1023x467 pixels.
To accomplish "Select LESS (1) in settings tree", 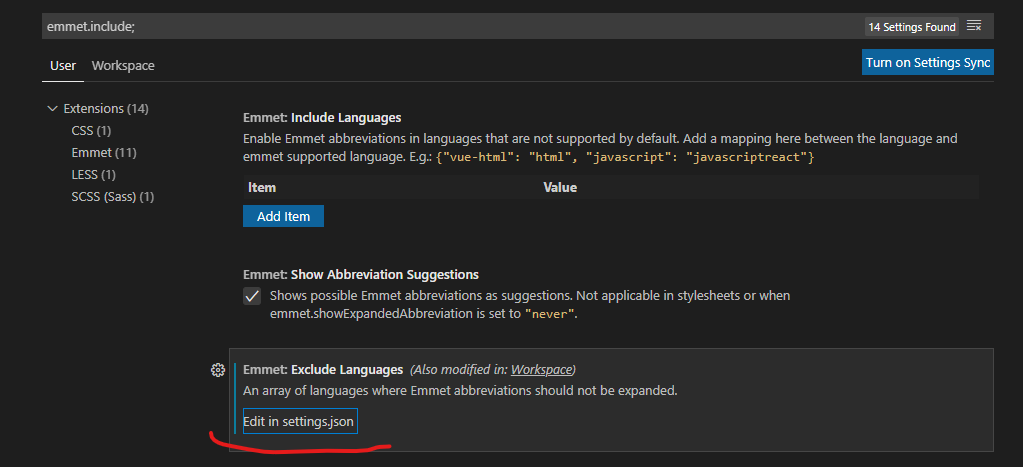I will (x=93, y=175).
